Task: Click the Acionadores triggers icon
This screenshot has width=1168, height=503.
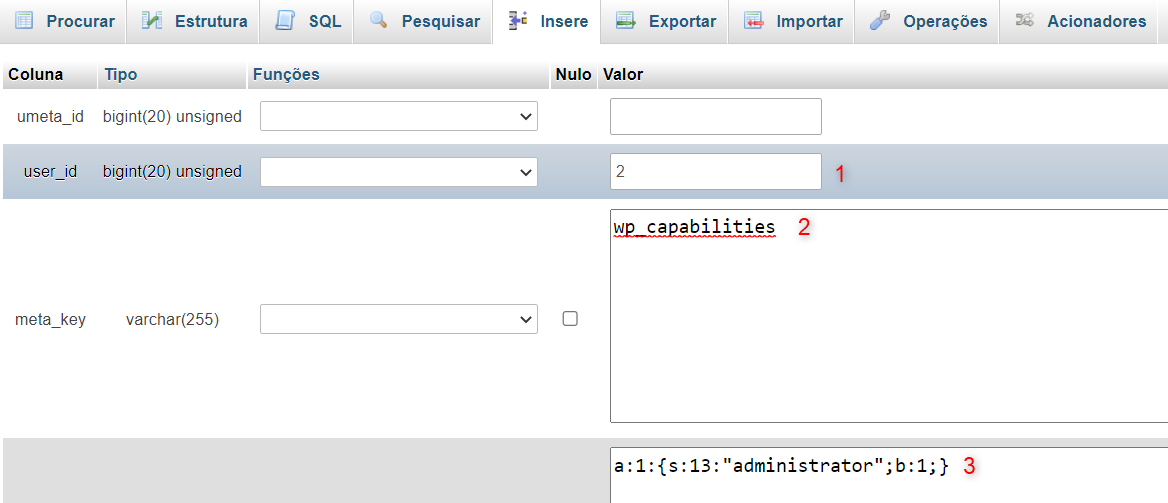Action: 1024,21
